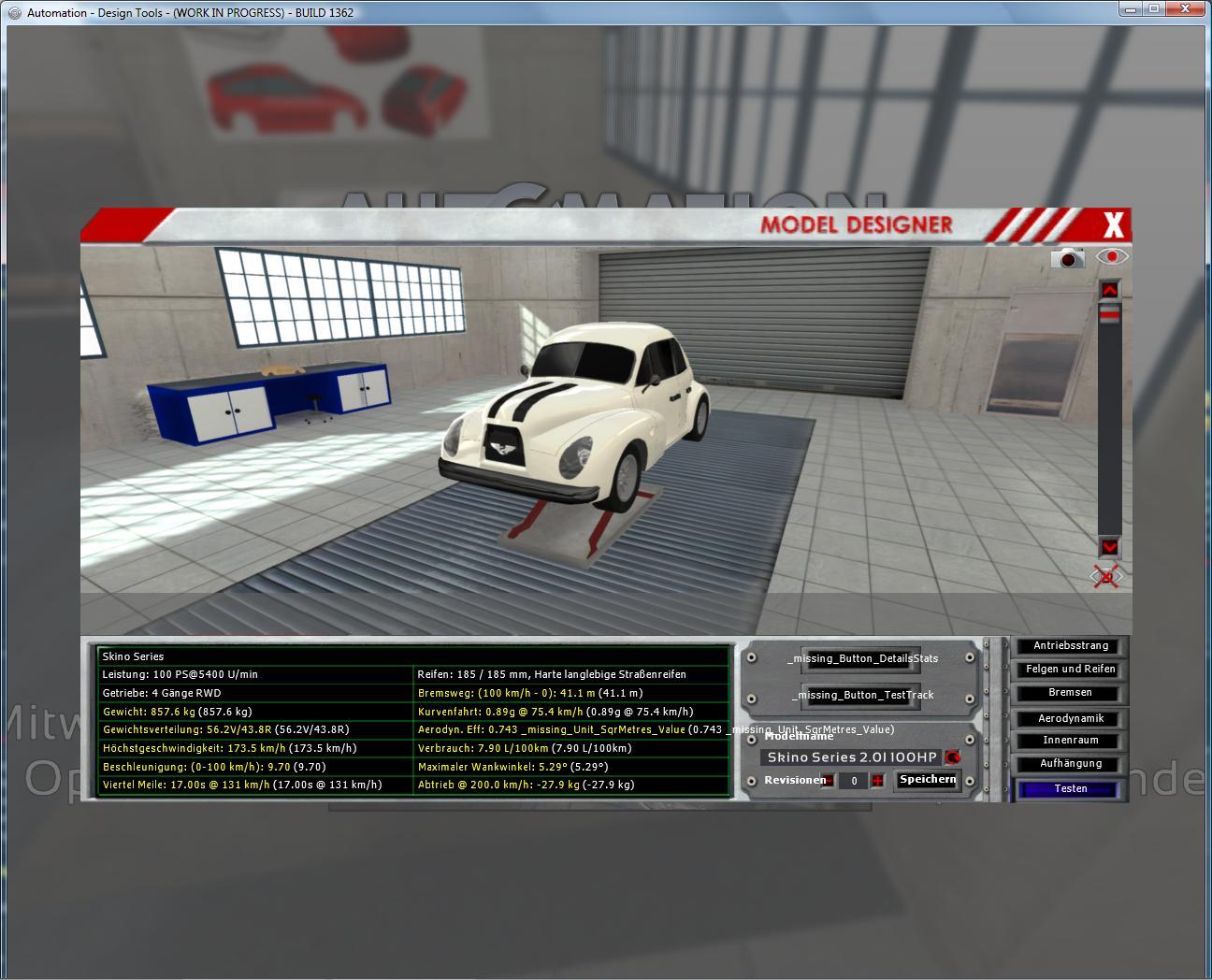Go to the Innenraum tab
The image size is (1212, 980).
1071,741
